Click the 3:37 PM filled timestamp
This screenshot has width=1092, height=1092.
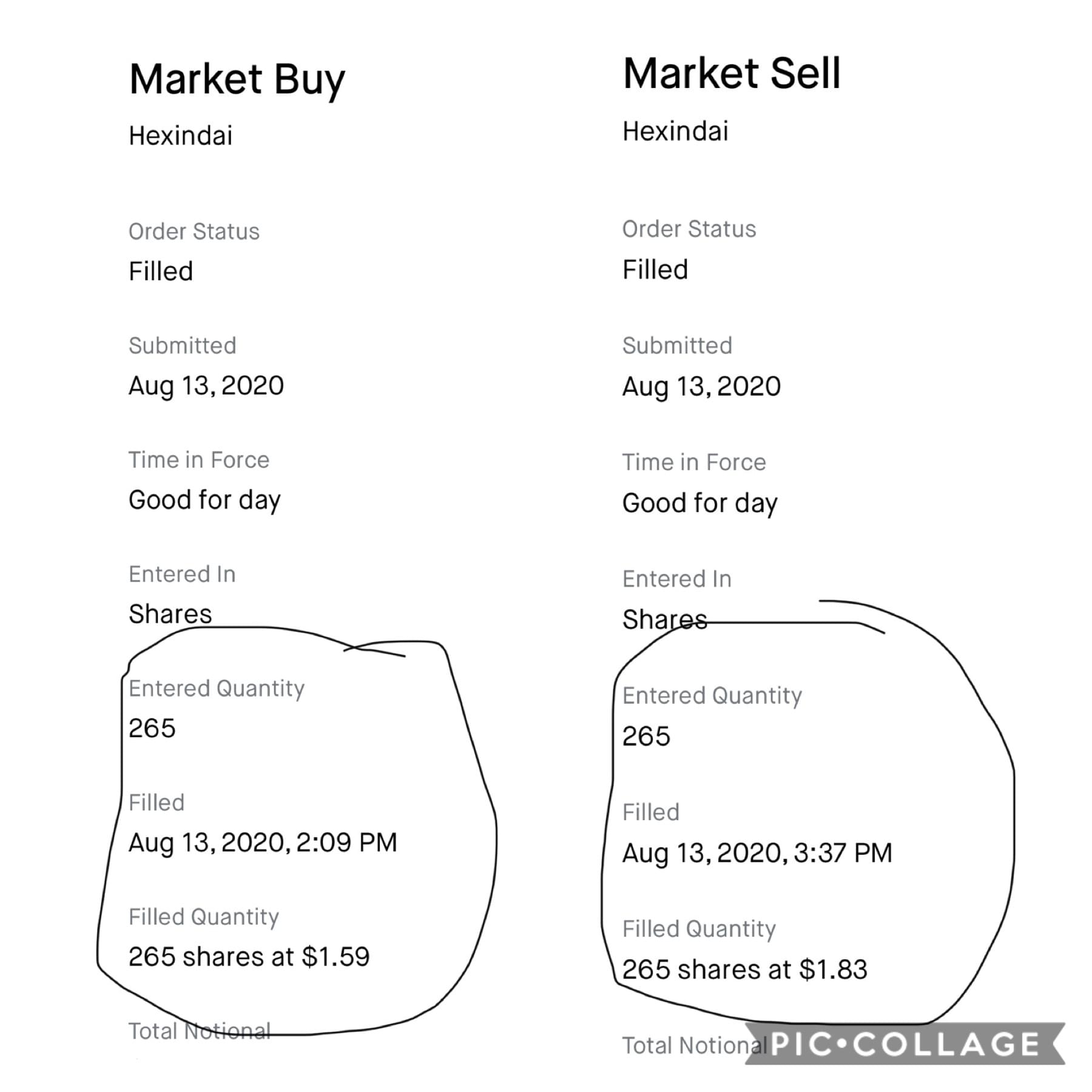tap(757, 853)
